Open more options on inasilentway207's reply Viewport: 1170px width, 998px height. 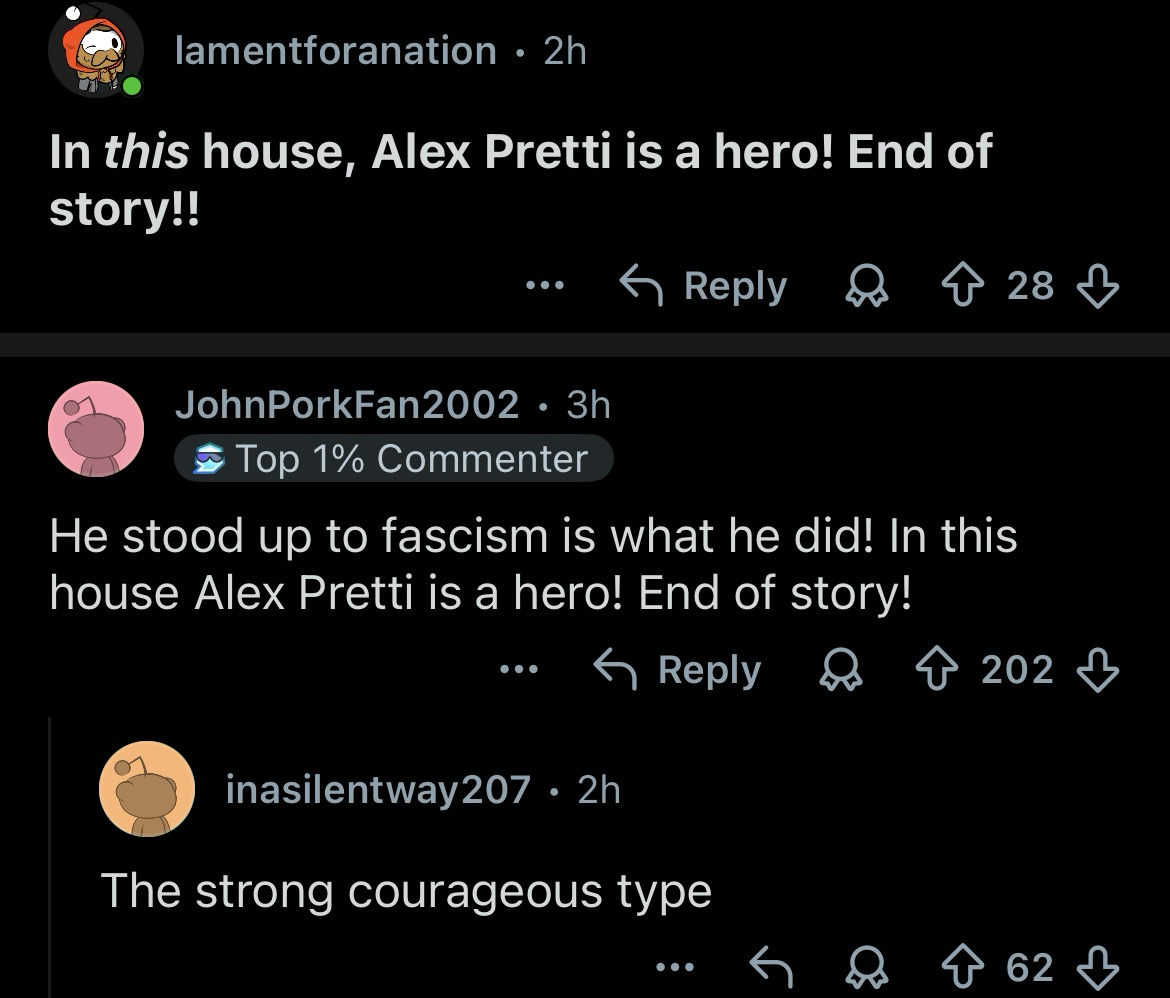point(674,967)
